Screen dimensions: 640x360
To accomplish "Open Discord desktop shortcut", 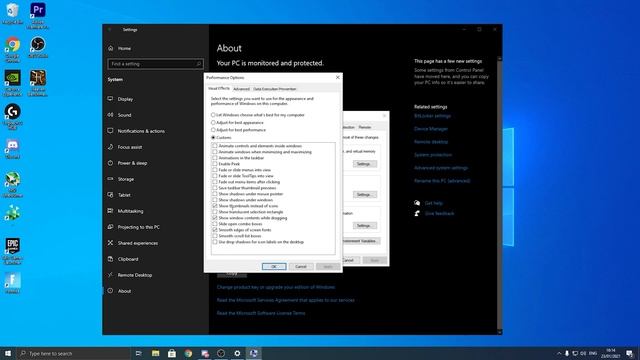I will (13, 149).
